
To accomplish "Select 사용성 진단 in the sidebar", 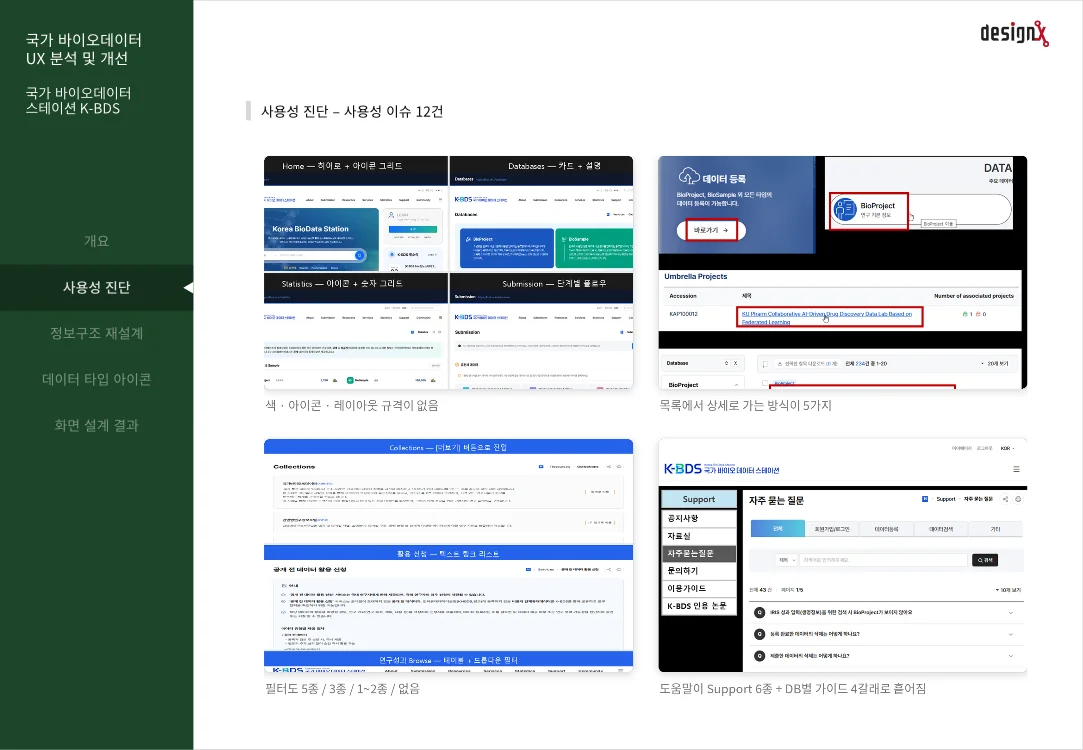I will pos(96,287).
